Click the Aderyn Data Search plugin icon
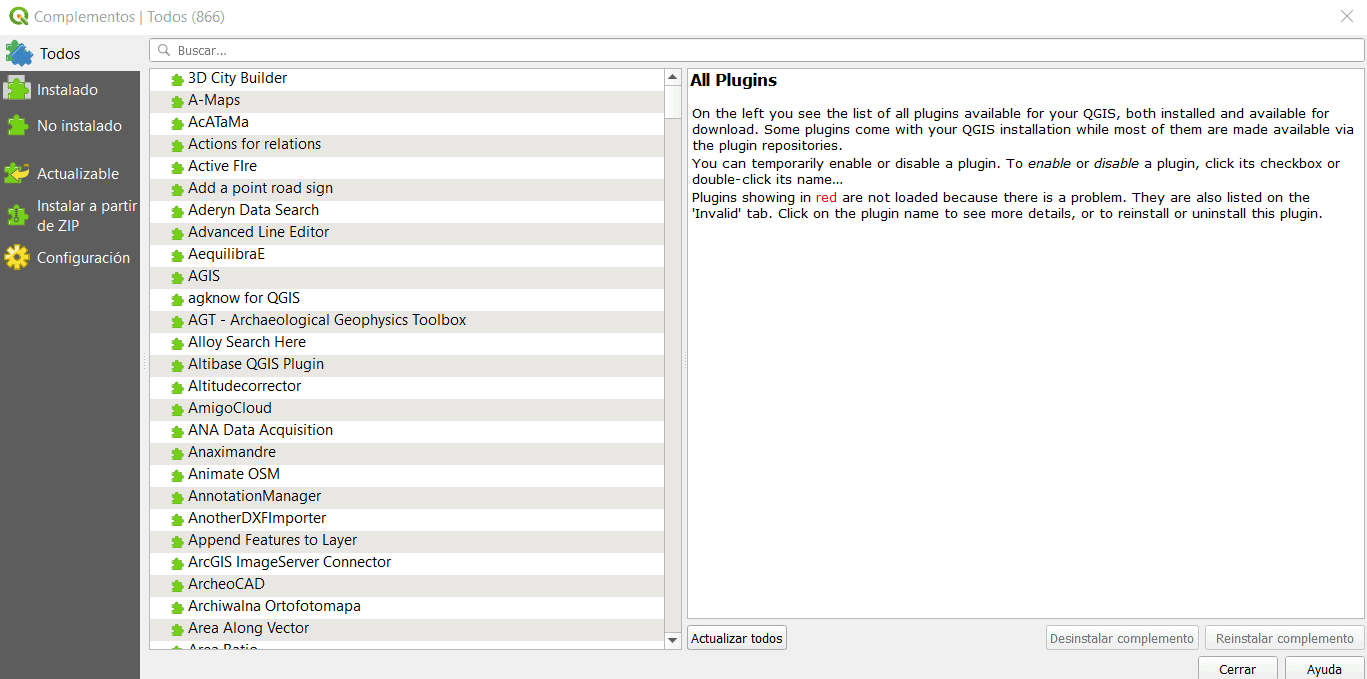 click(177, 211)
